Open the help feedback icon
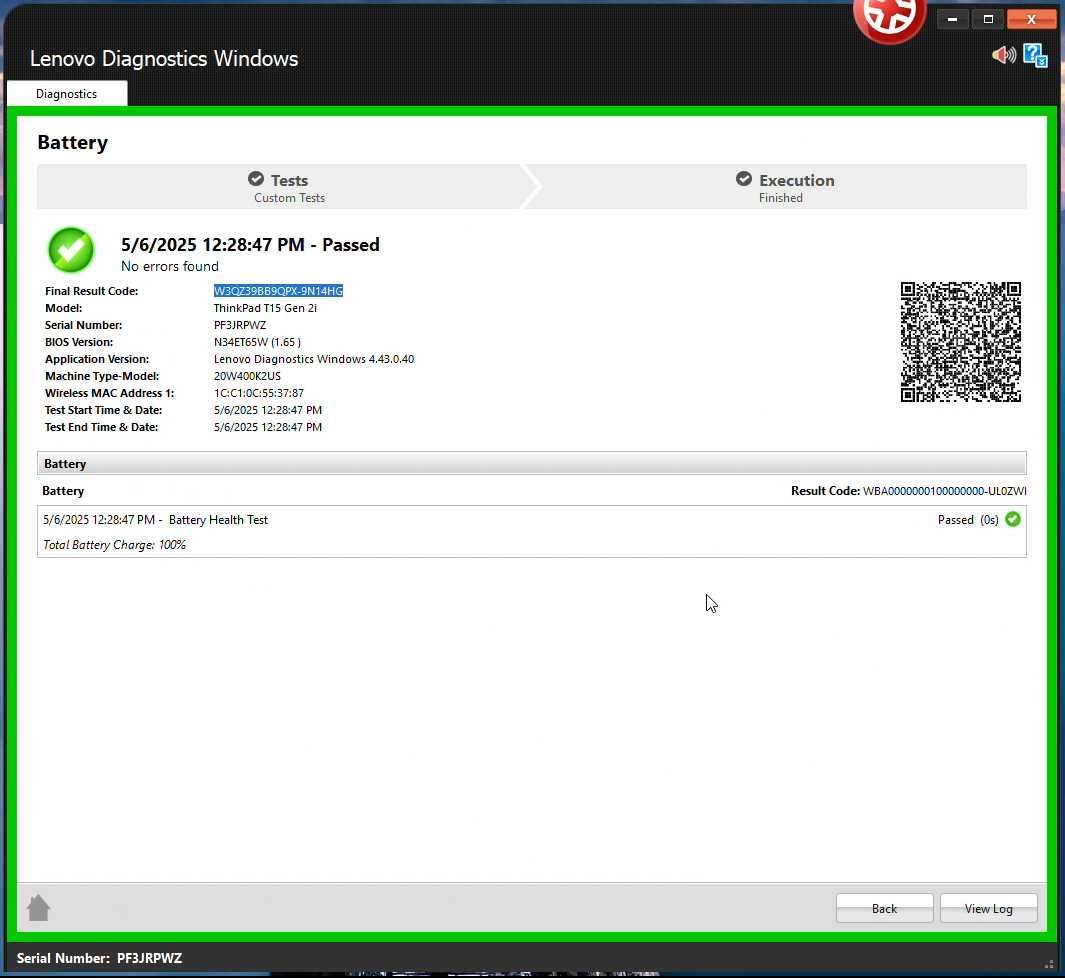Viewport: 1065px width, 978px height. point(1035,55)
